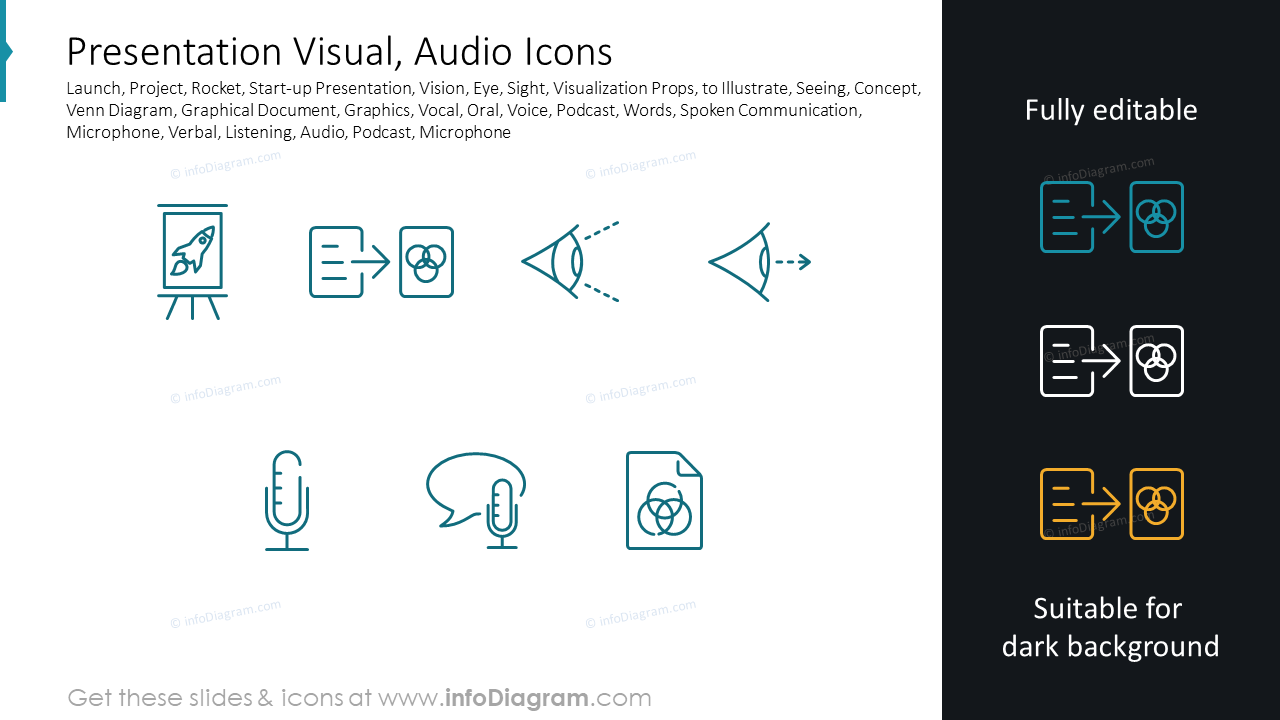
Task: Click the teal editable icon variant in sidebar
Action: click(1111, 216)
